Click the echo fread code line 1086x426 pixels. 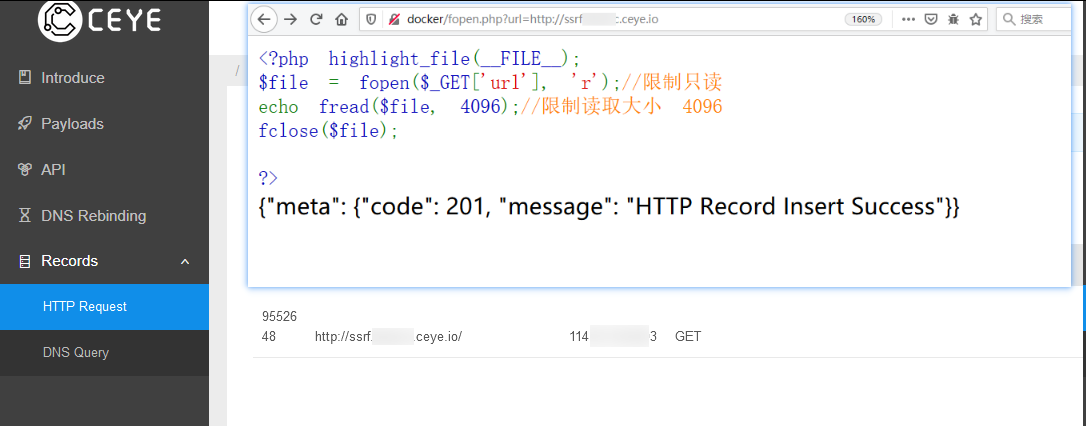click(490, 107)
